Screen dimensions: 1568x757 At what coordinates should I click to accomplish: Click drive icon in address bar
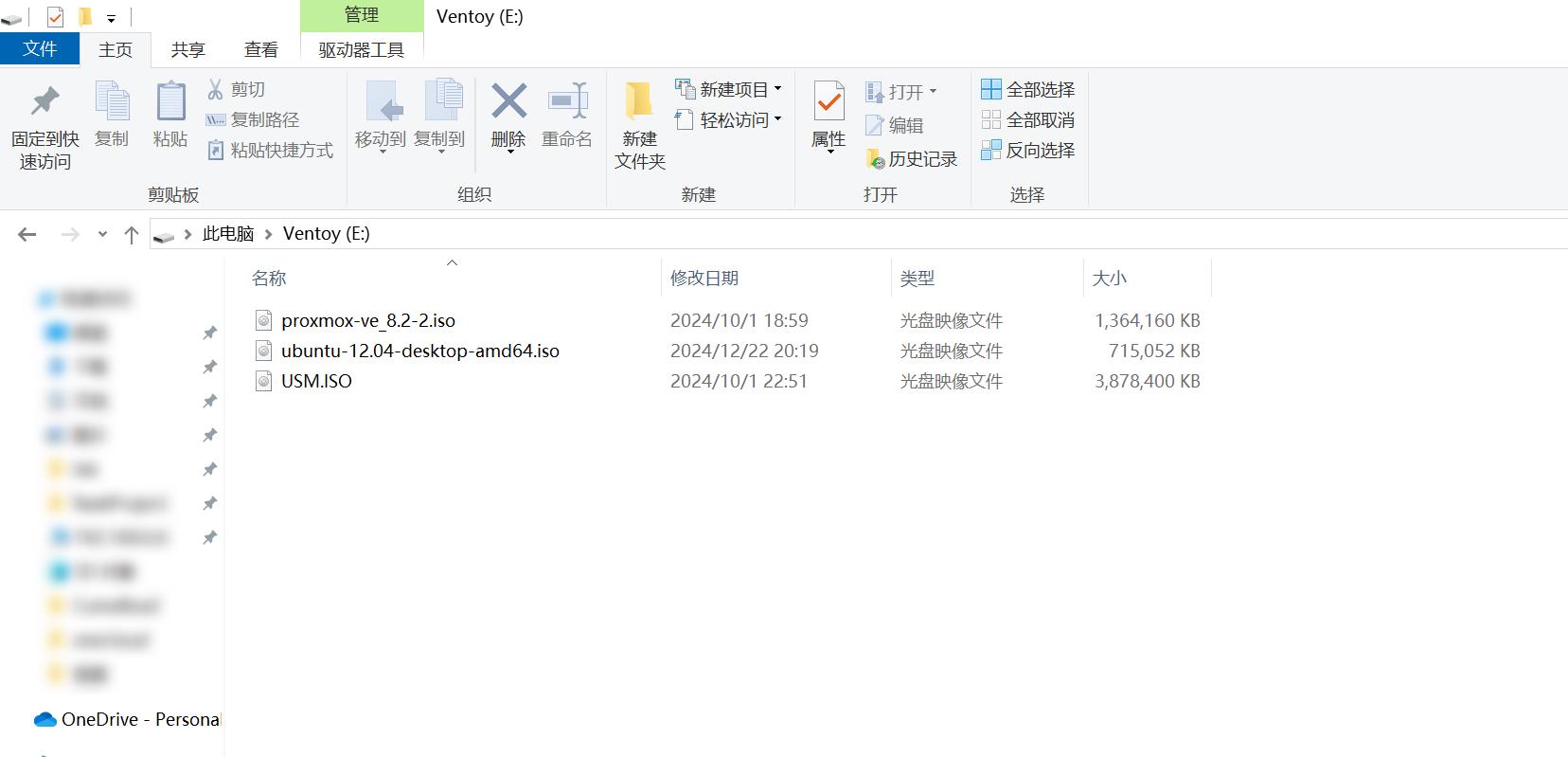(164, 235)
